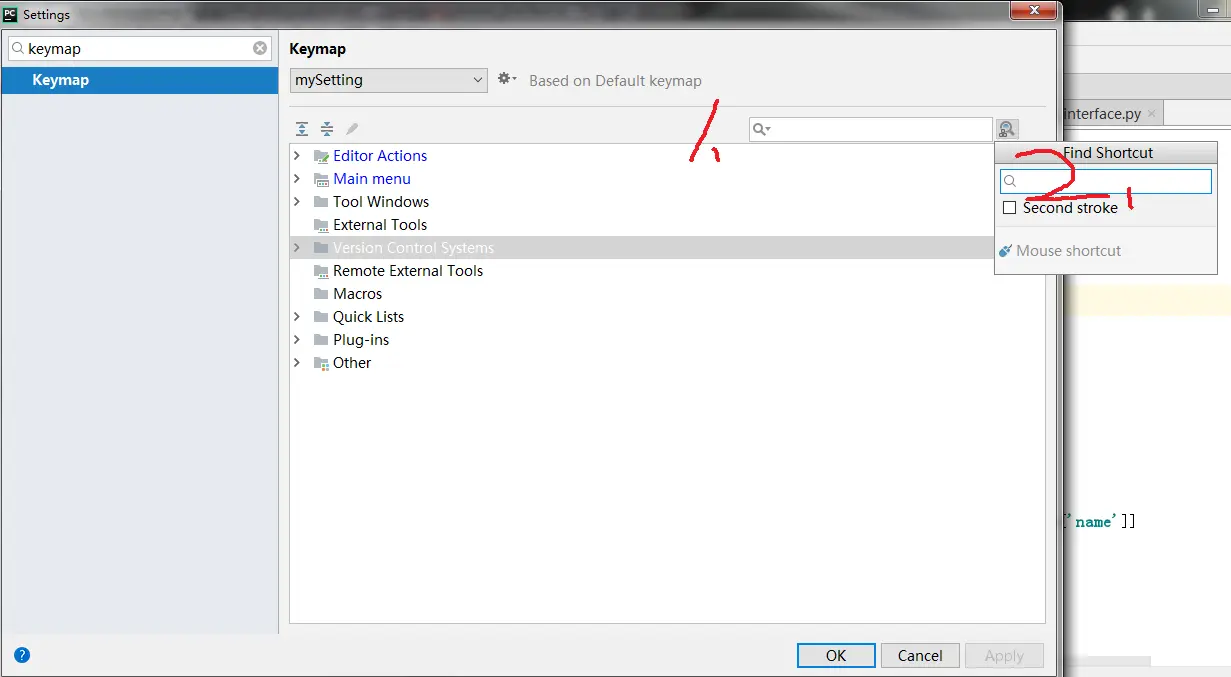Expand the Editor Actions node
Screen dimensions: 1231x677
tap(297, 156)
